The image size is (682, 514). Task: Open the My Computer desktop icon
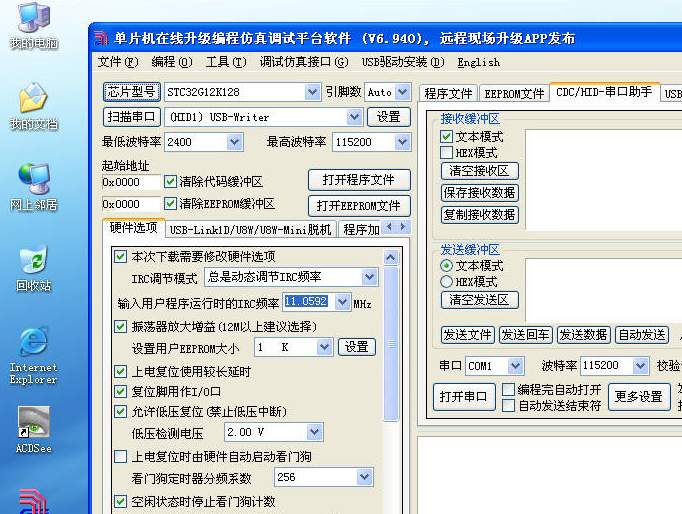coord(34,24)
